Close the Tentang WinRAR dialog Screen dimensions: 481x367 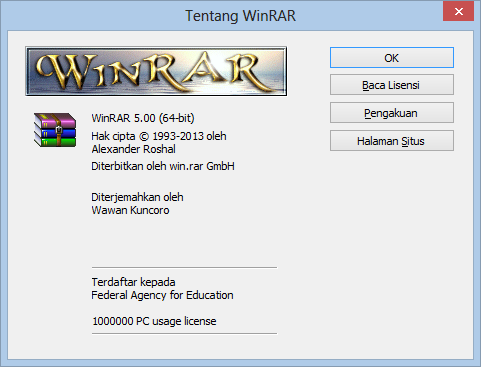click(x=459, y=12)
